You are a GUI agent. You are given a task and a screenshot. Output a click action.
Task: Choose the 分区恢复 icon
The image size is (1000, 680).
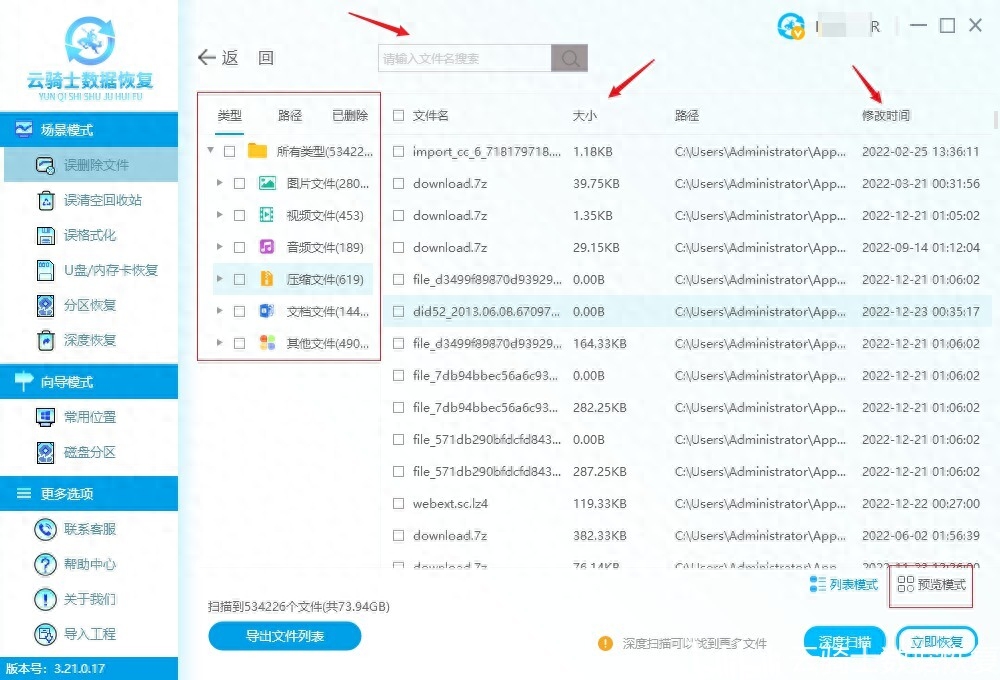click(45, 305)
